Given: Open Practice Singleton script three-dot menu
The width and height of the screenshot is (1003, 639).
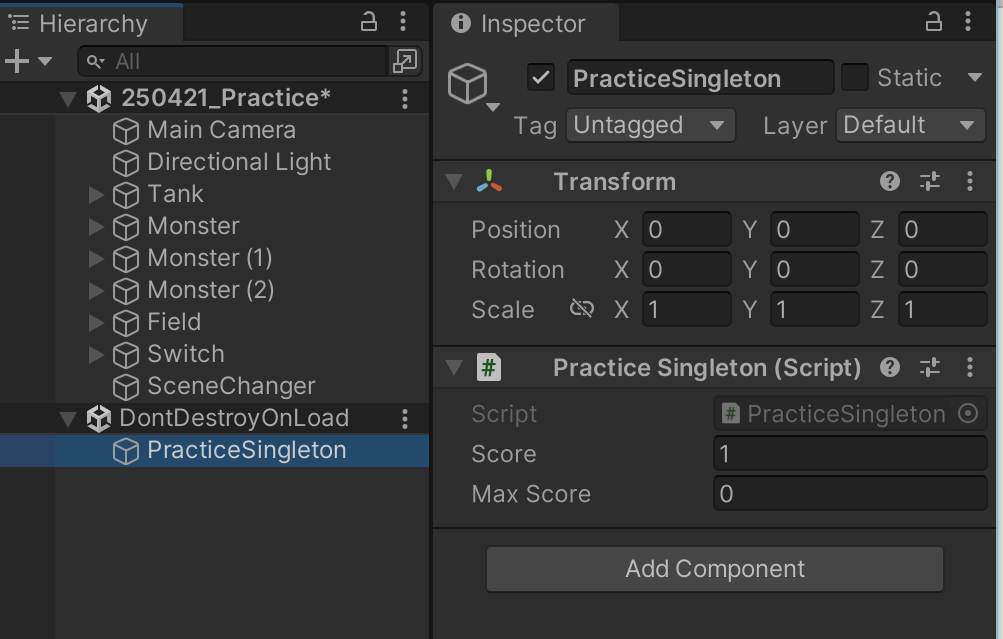Looking at the screenshot, I should pyautogui.click(x=970, y=367).
